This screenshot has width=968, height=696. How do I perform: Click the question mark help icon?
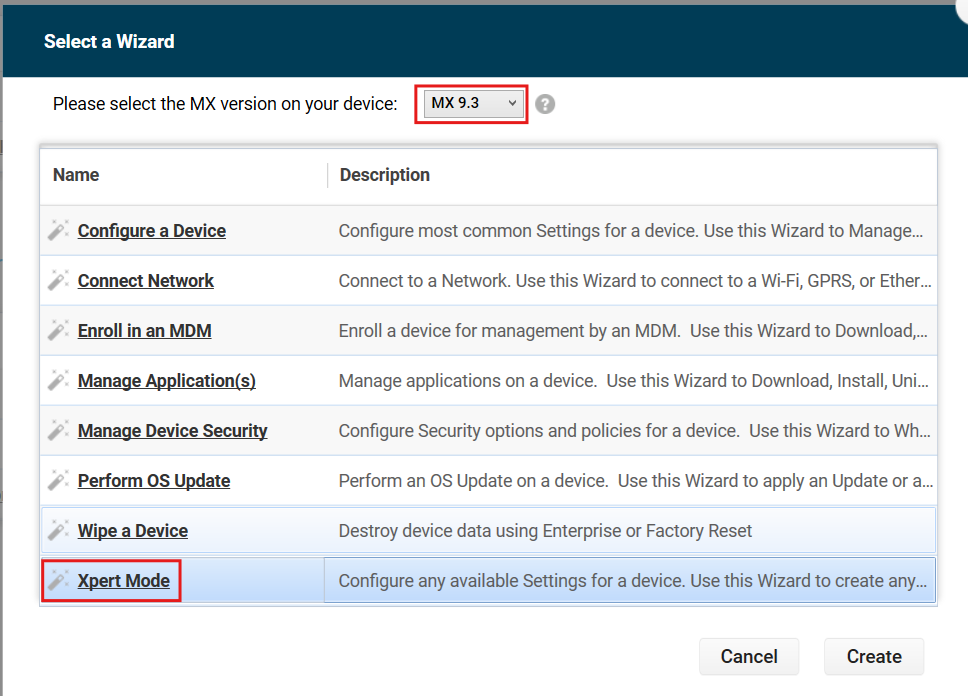(544, 103)
